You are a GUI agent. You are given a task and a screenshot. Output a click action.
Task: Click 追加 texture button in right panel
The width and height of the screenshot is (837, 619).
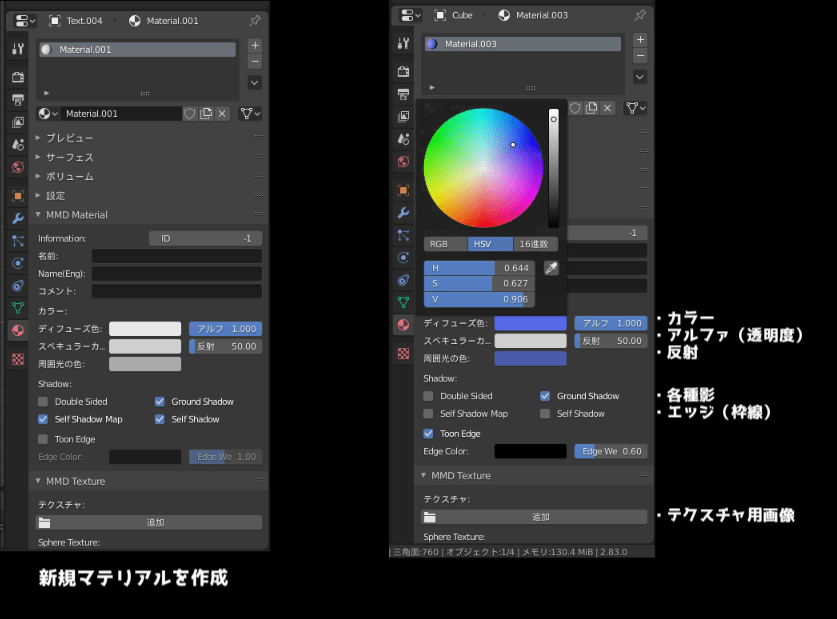coord(534,517)
